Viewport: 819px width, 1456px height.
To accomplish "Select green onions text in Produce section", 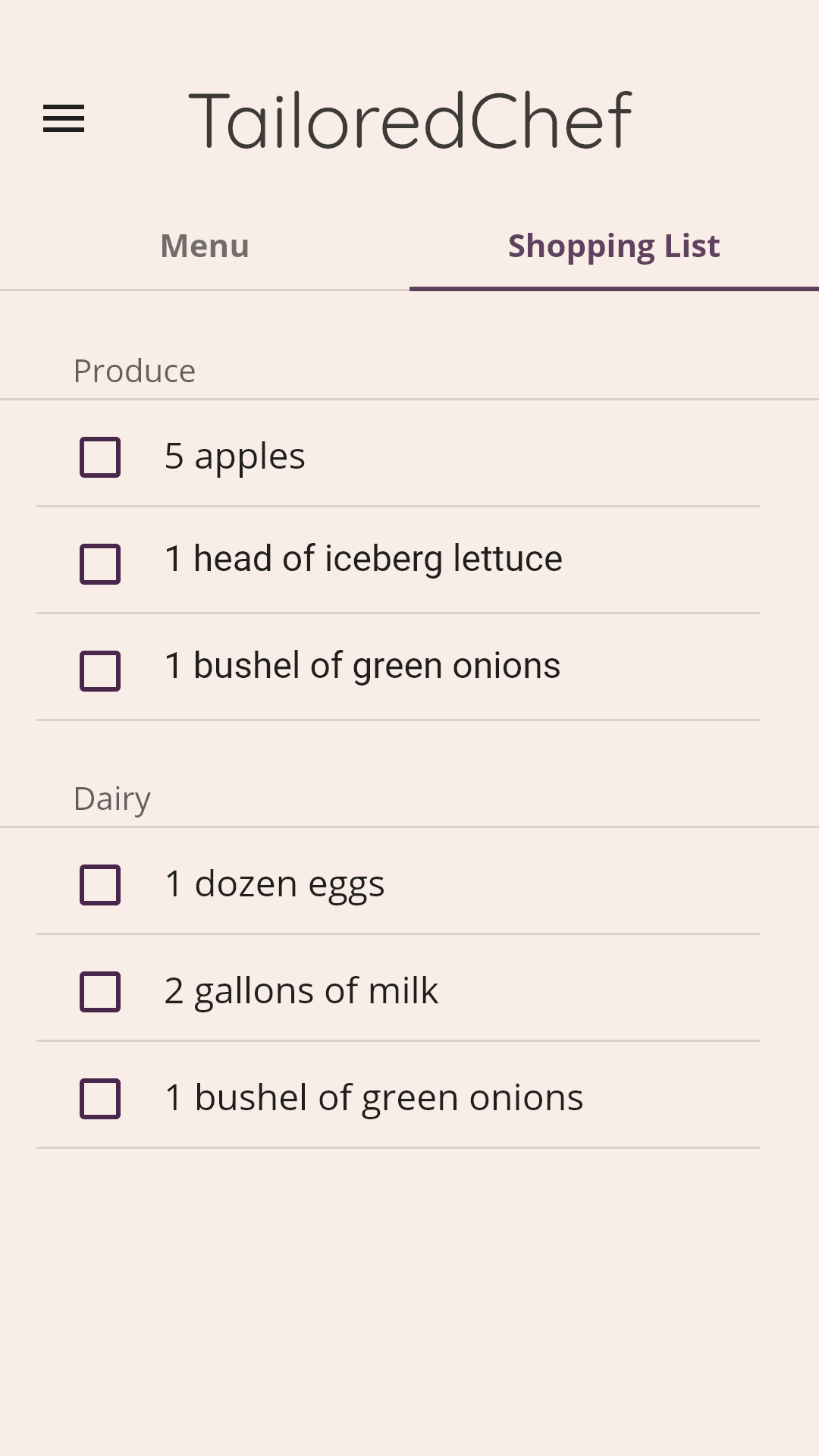I will pos(362,667).
